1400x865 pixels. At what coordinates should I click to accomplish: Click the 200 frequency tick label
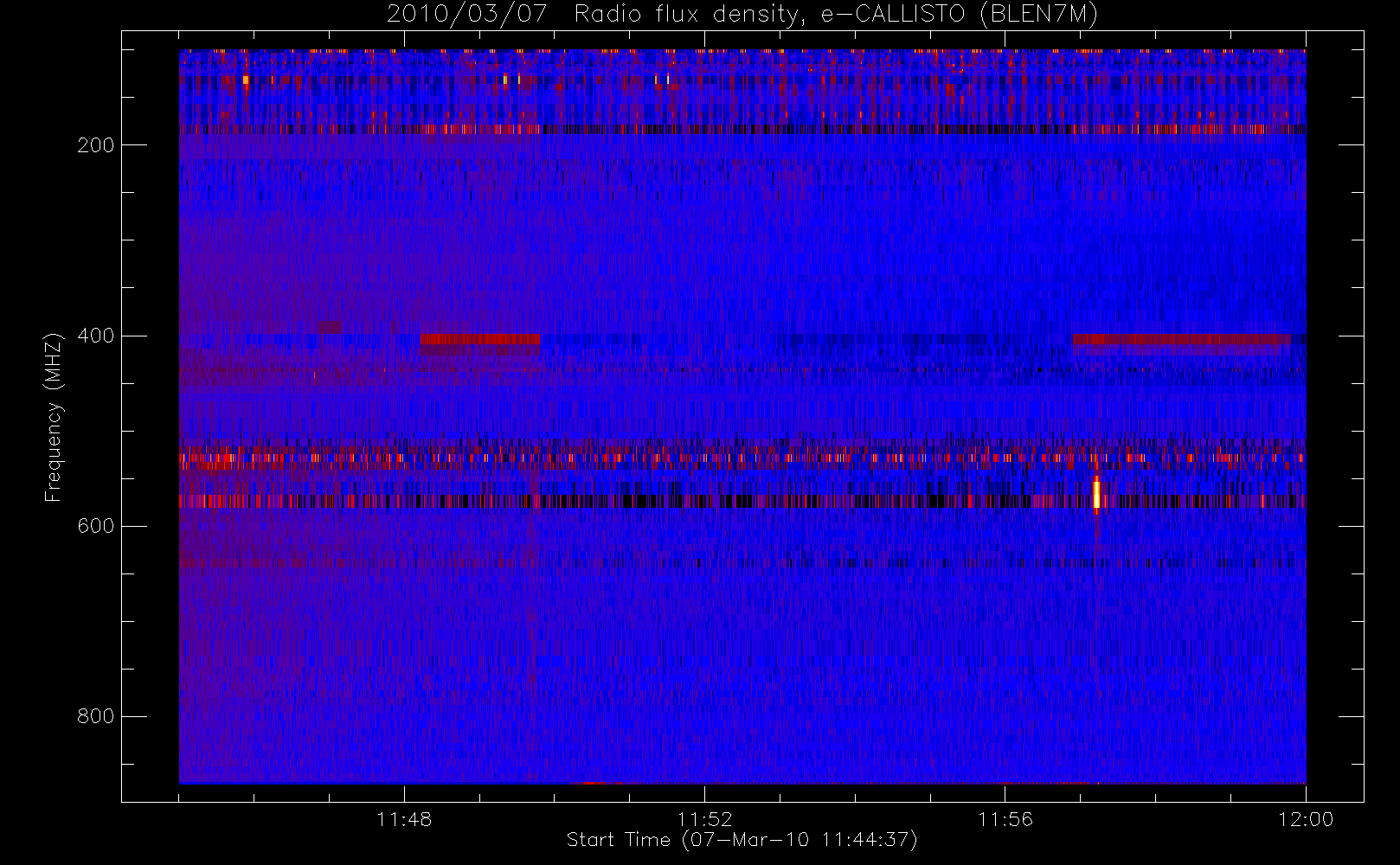(95, 145)
